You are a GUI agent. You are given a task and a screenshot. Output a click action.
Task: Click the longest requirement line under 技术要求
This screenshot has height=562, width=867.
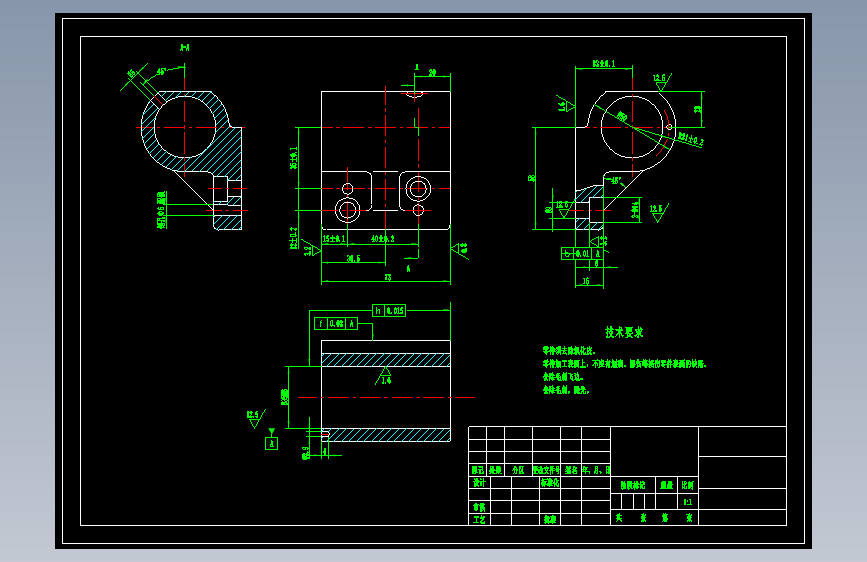click(x=624, y=364)
